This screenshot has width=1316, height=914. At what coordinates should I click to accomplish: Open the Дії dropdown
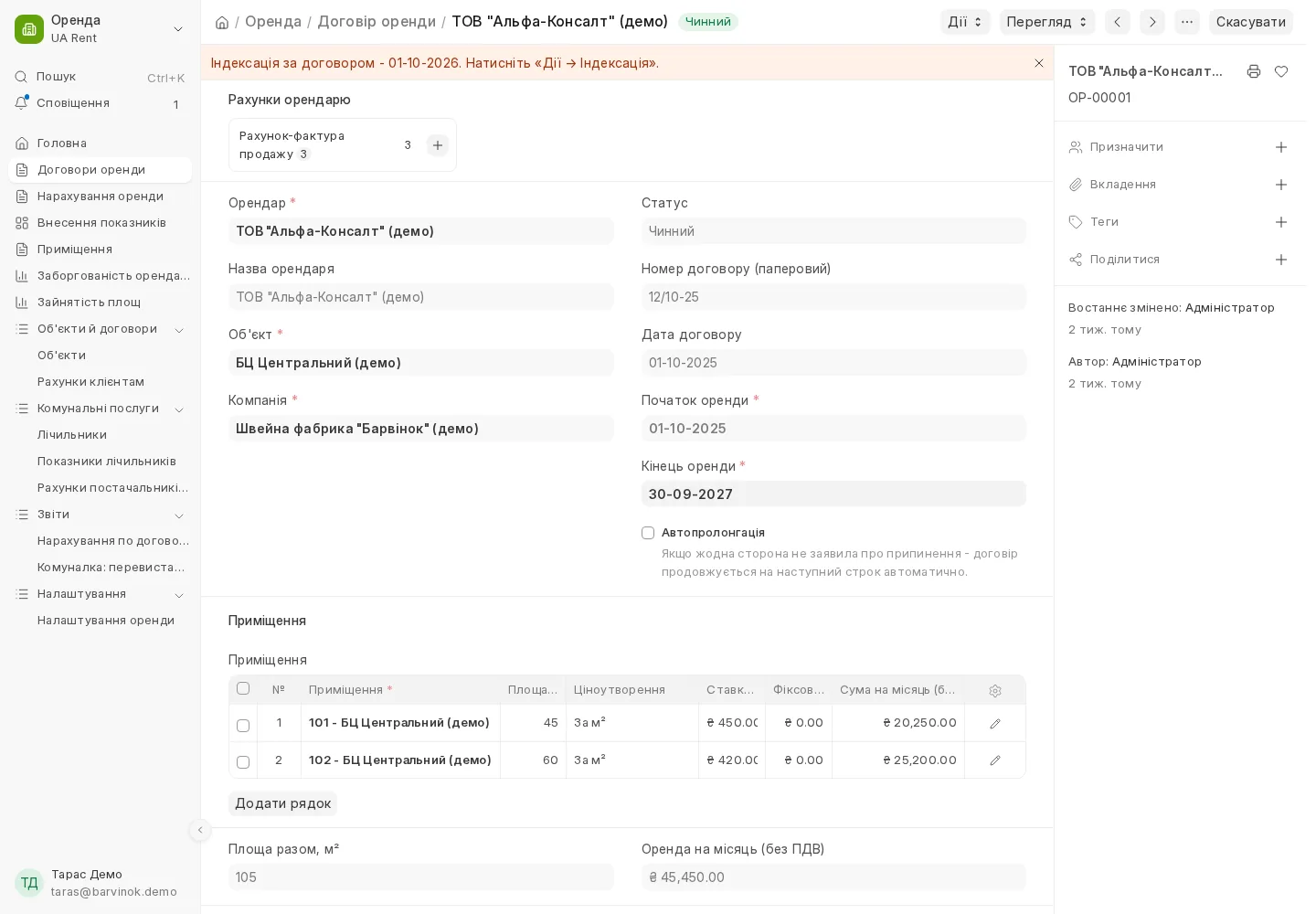tap(965, 22)
